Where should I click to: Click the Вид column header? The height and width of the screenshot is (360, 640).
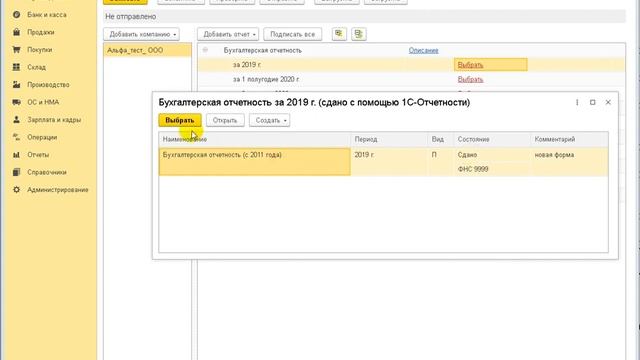point(440,139)
